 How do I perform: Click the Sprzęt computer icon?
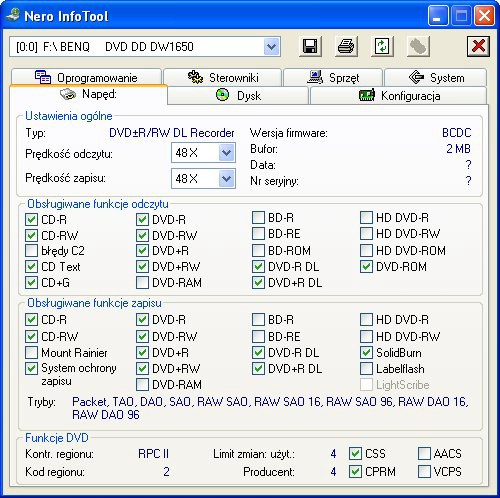(x=315, y=77)
